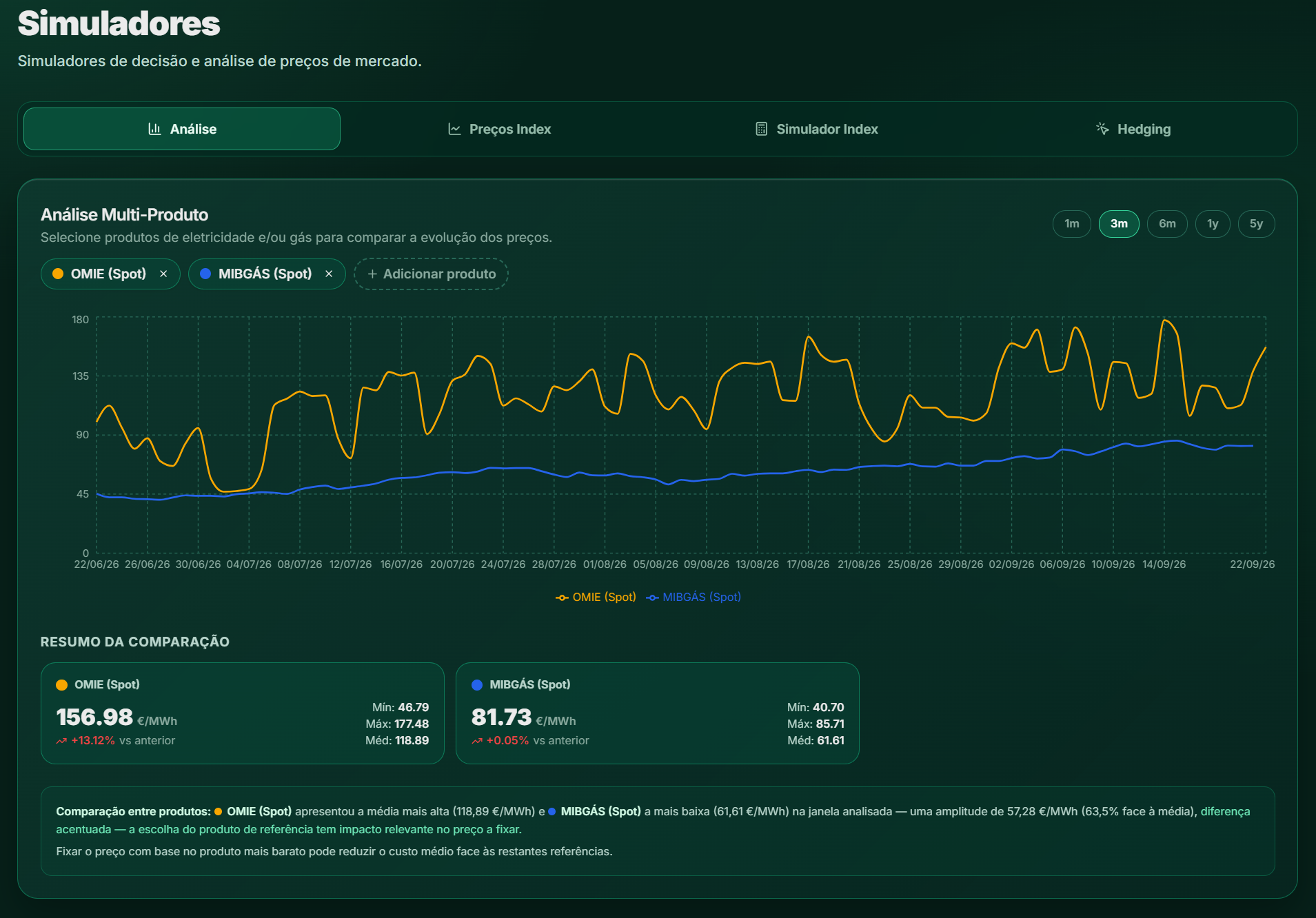1316x918 pixels.
Task: Click the orange dot on OMIE chip
Action: click(58, 274)
